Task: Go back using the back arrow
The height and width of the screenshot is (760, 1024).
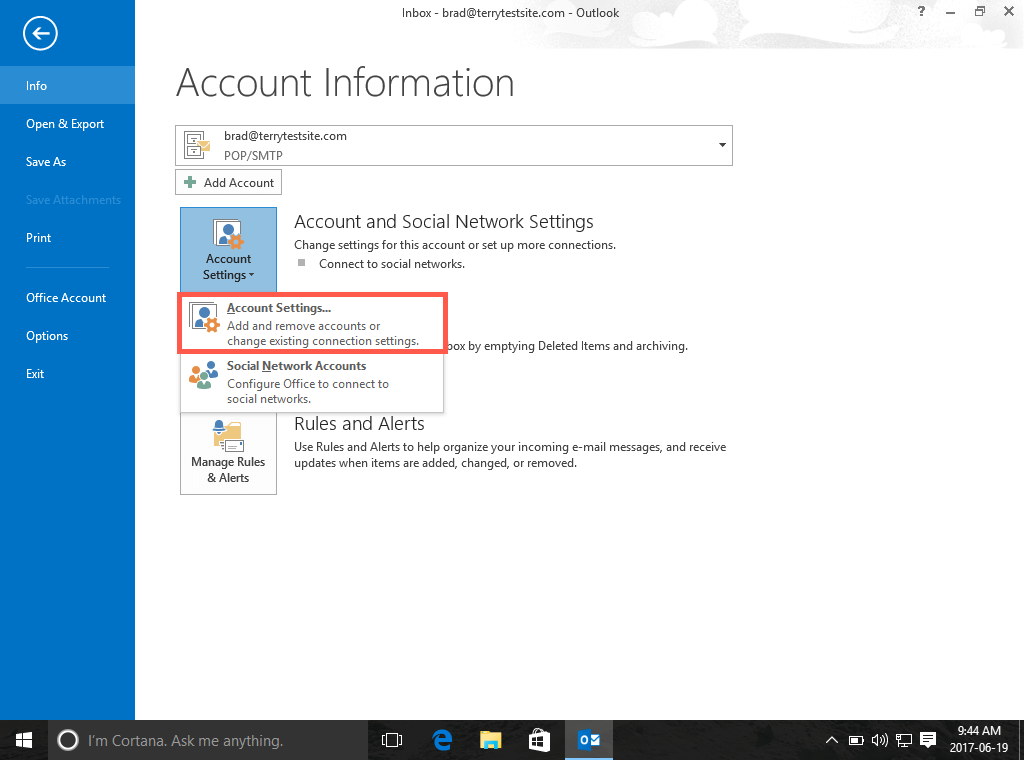Action: (x=40, y=33)
